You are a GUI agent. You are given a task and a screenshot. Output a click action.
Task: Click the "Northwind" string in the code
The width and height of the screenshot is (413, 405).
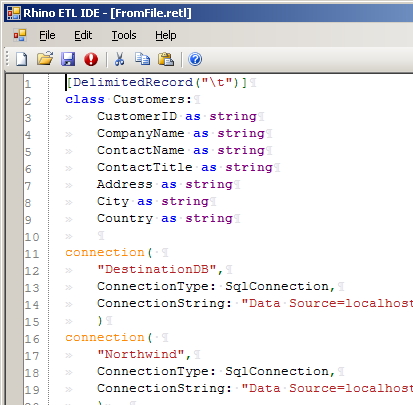pos(141,354)
